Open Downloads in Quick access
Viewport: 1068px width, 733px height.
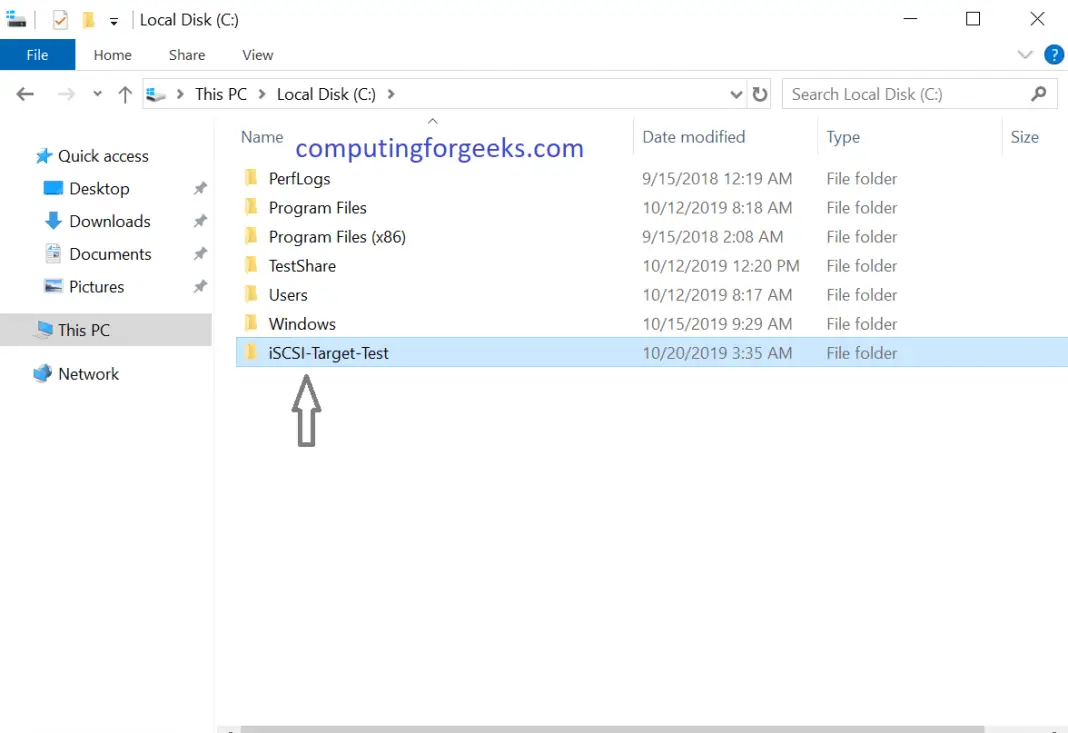[x=109, y=221]
